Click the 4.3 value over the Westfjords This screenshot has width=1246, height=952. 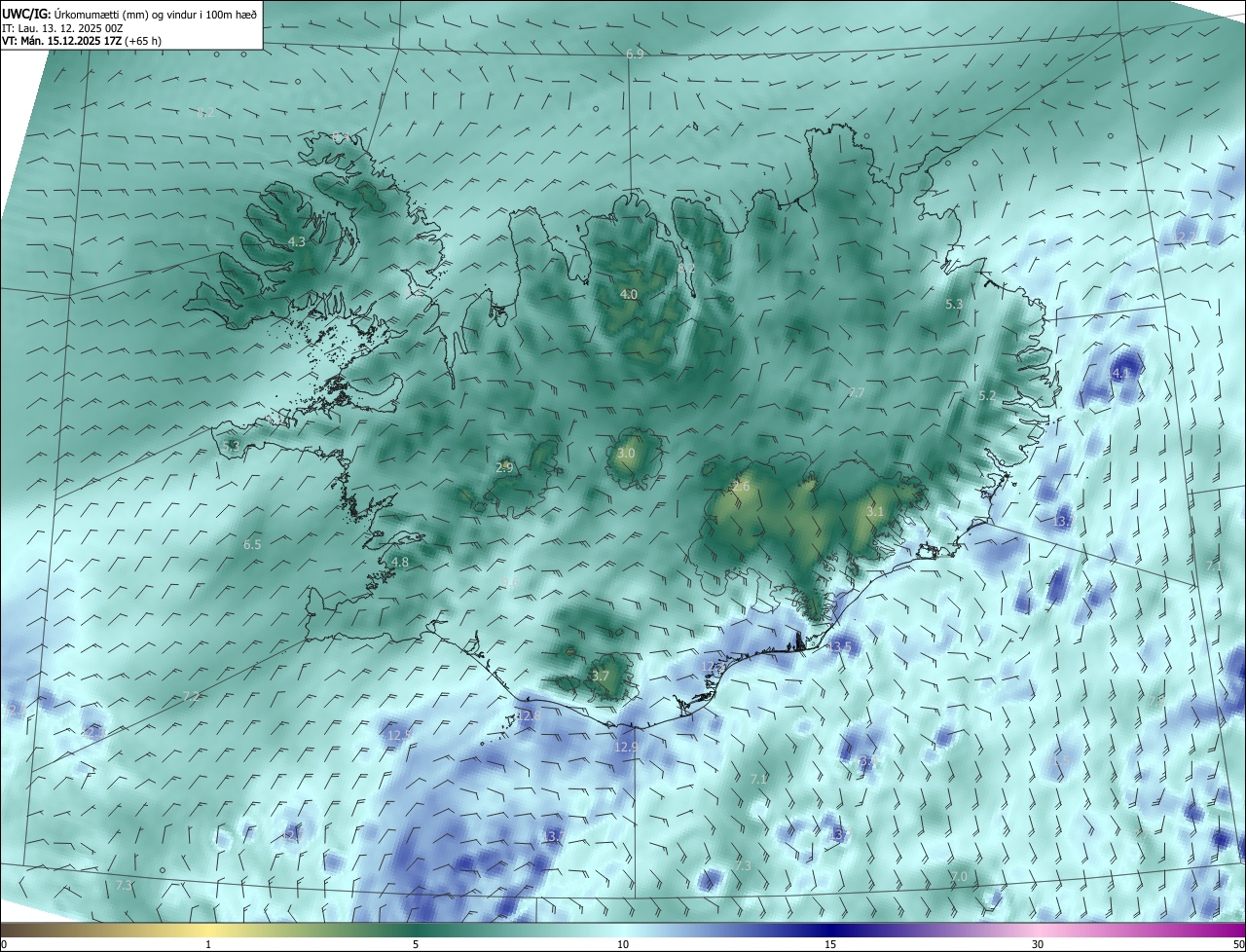(297, 241)
